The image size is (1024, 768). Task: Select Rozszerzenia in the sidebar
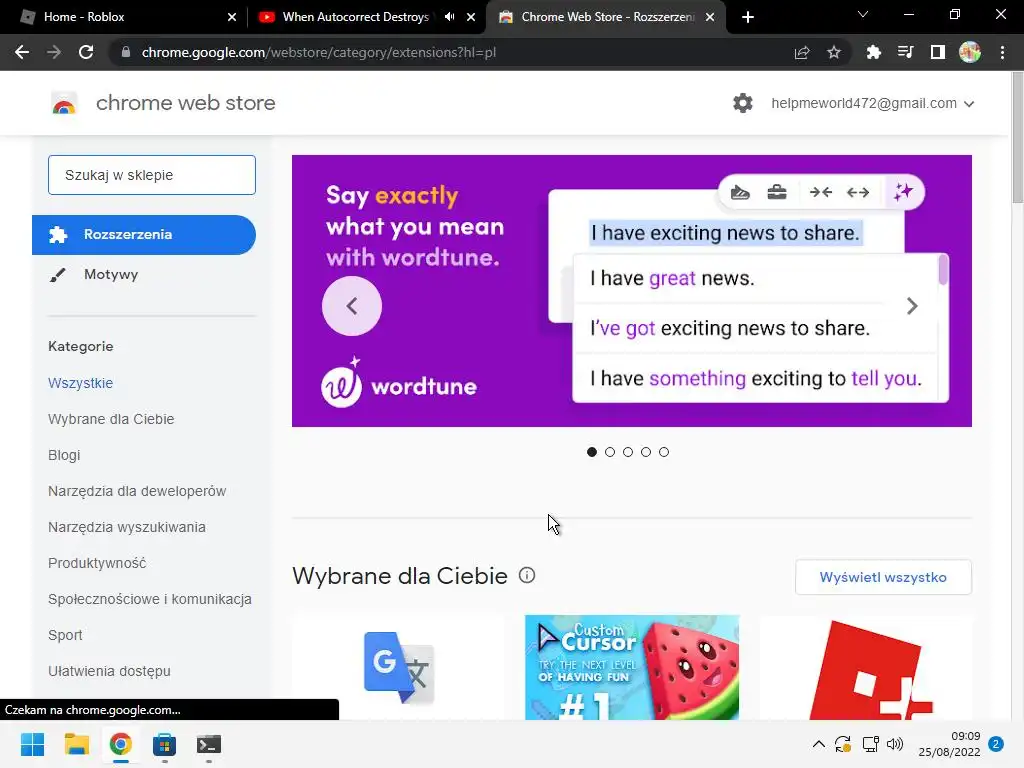click(144, 234)
